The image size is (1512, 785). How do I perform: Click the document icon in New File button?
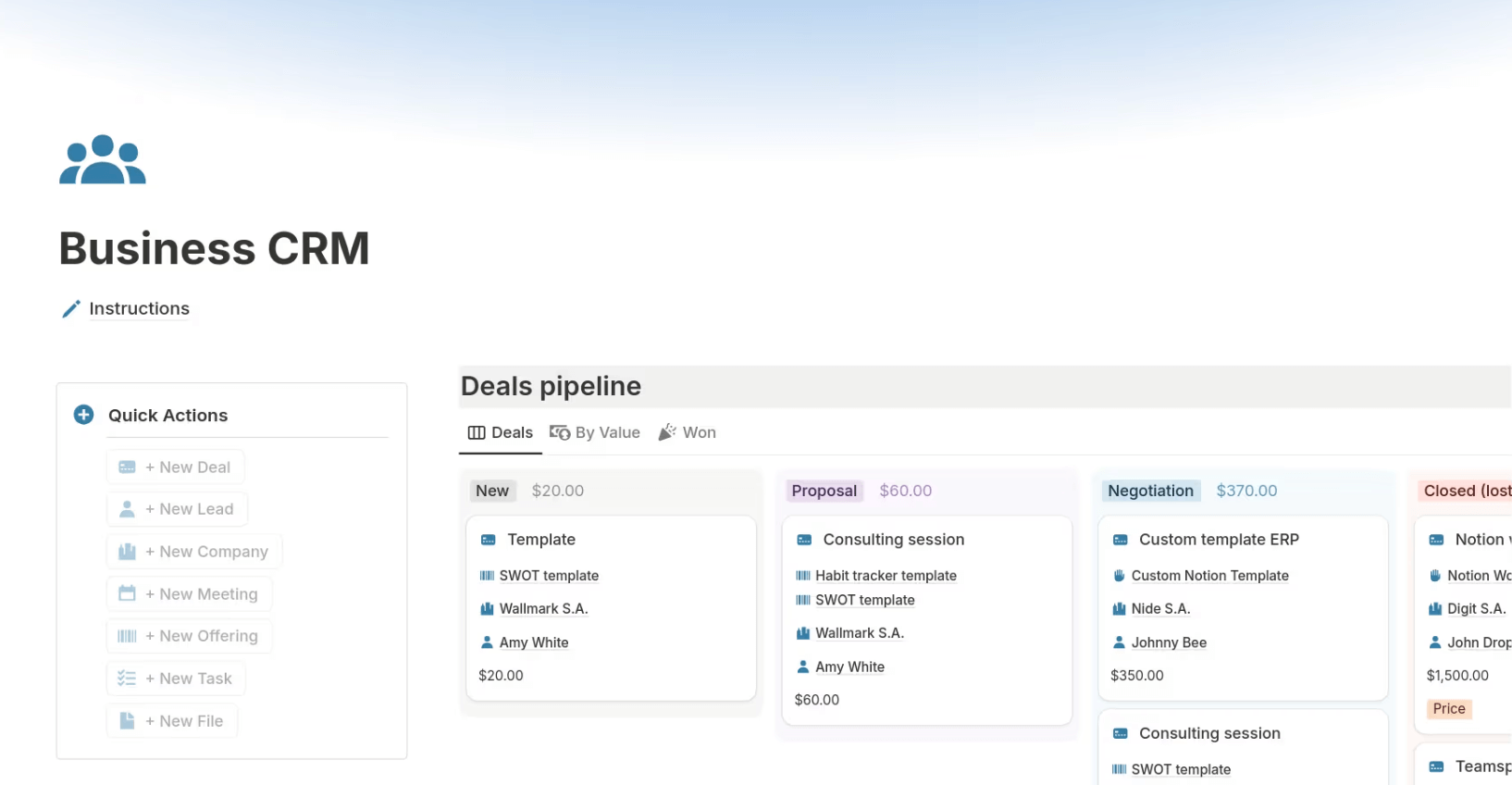128,720
